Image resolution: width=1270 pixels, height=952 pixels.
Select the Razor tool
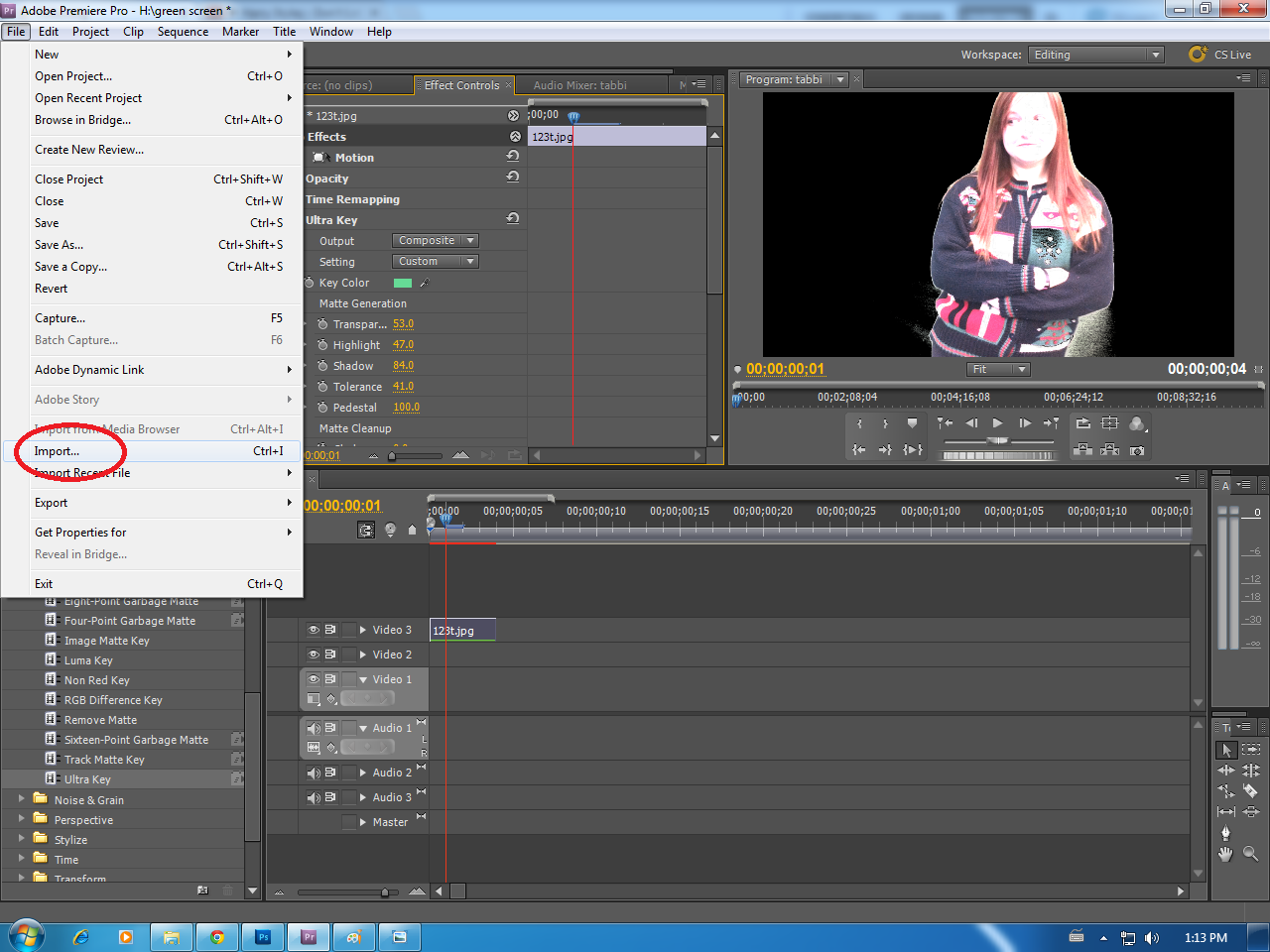click(1251, 791)
